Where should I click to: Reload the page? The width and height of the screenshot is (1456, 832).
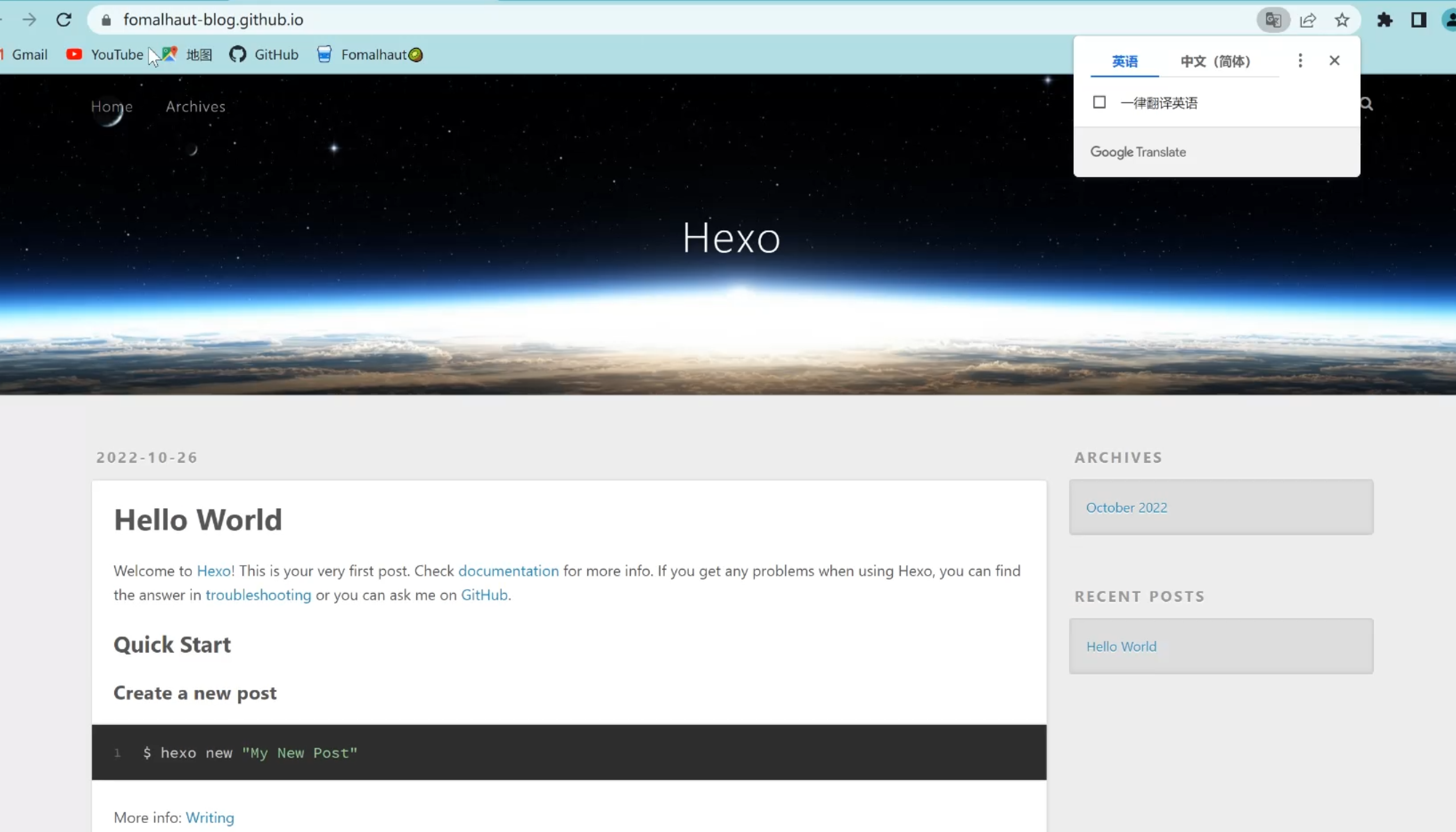[64, 20]
